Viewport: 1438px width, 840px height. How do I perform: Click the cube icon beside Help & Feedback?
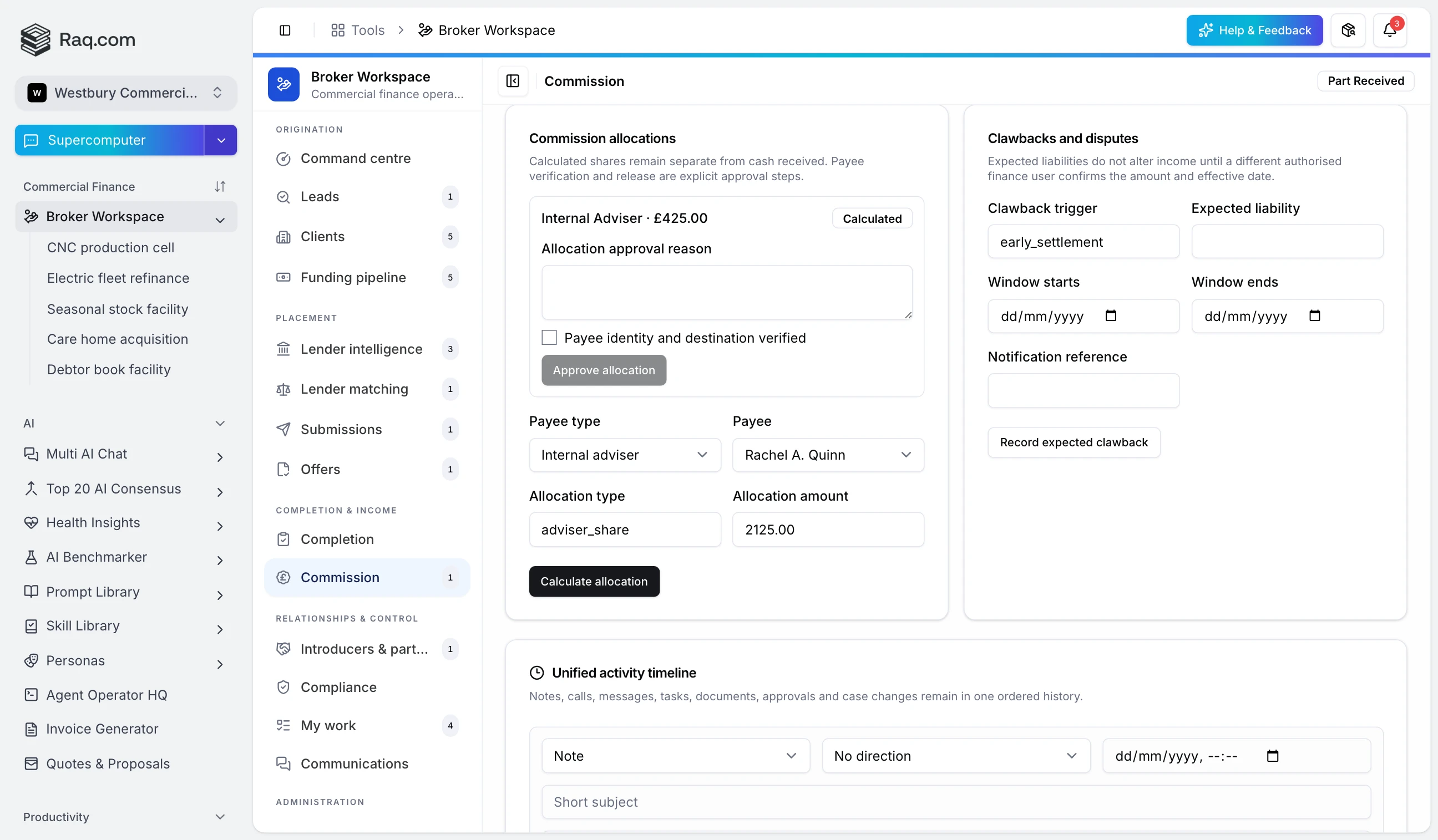(1348, 30)
